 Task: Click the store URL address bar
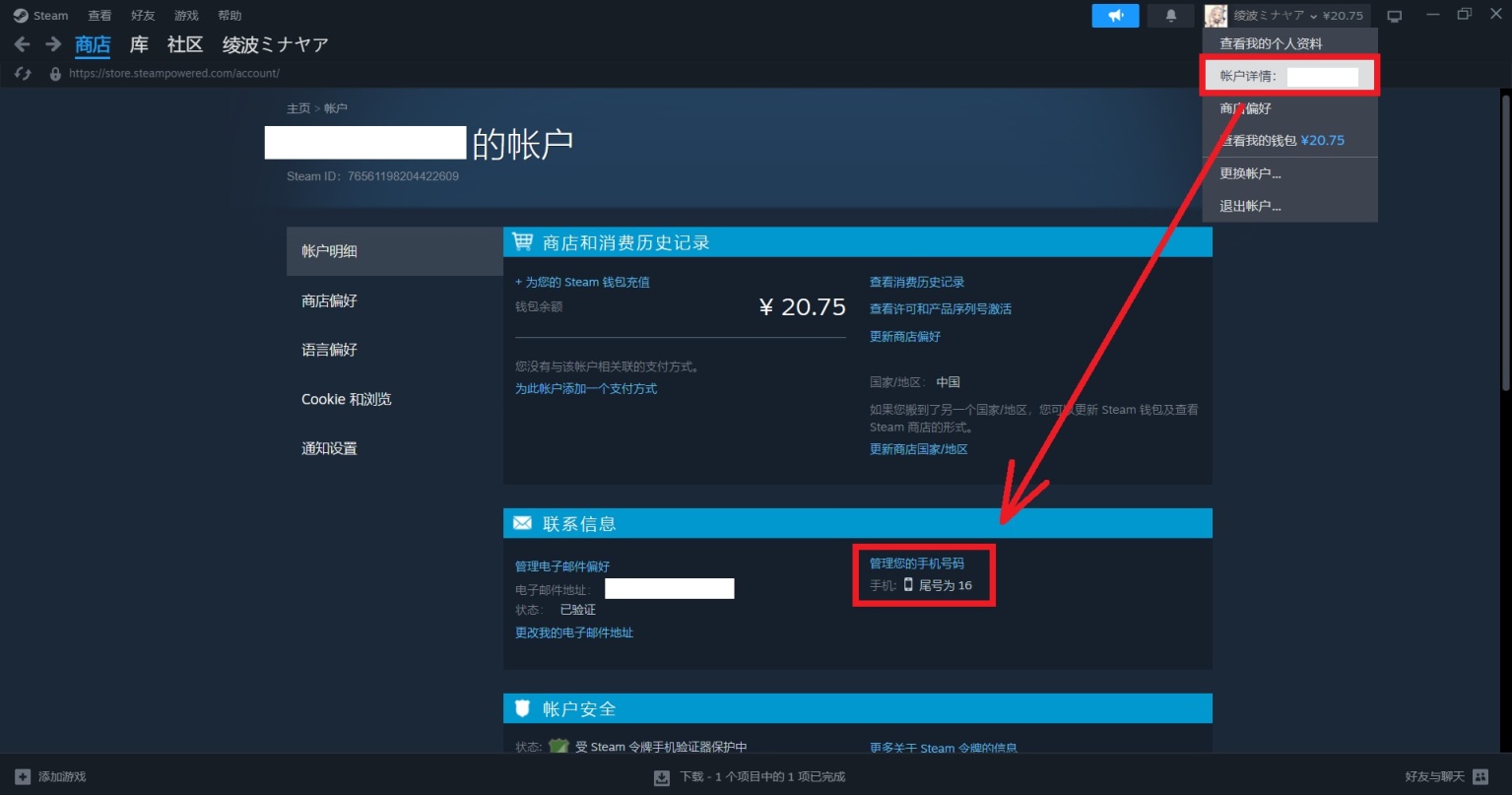point(174,74)
